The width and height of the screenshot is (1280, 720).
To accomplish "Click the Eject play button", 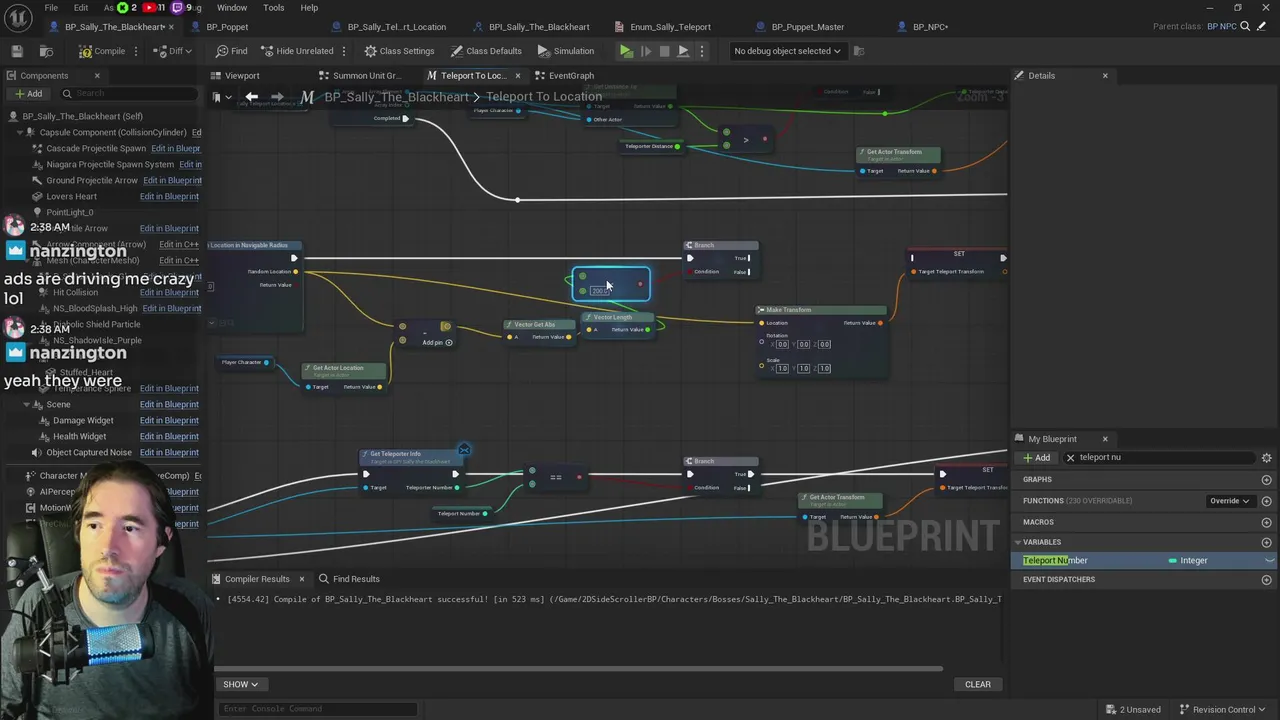I will coord(683,51).
